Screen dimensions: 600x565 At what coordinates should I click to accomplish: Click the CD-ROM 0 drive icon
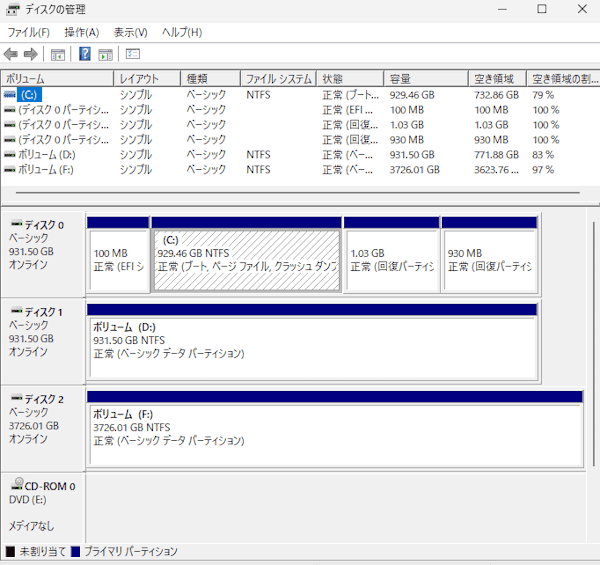coord(17,484)
